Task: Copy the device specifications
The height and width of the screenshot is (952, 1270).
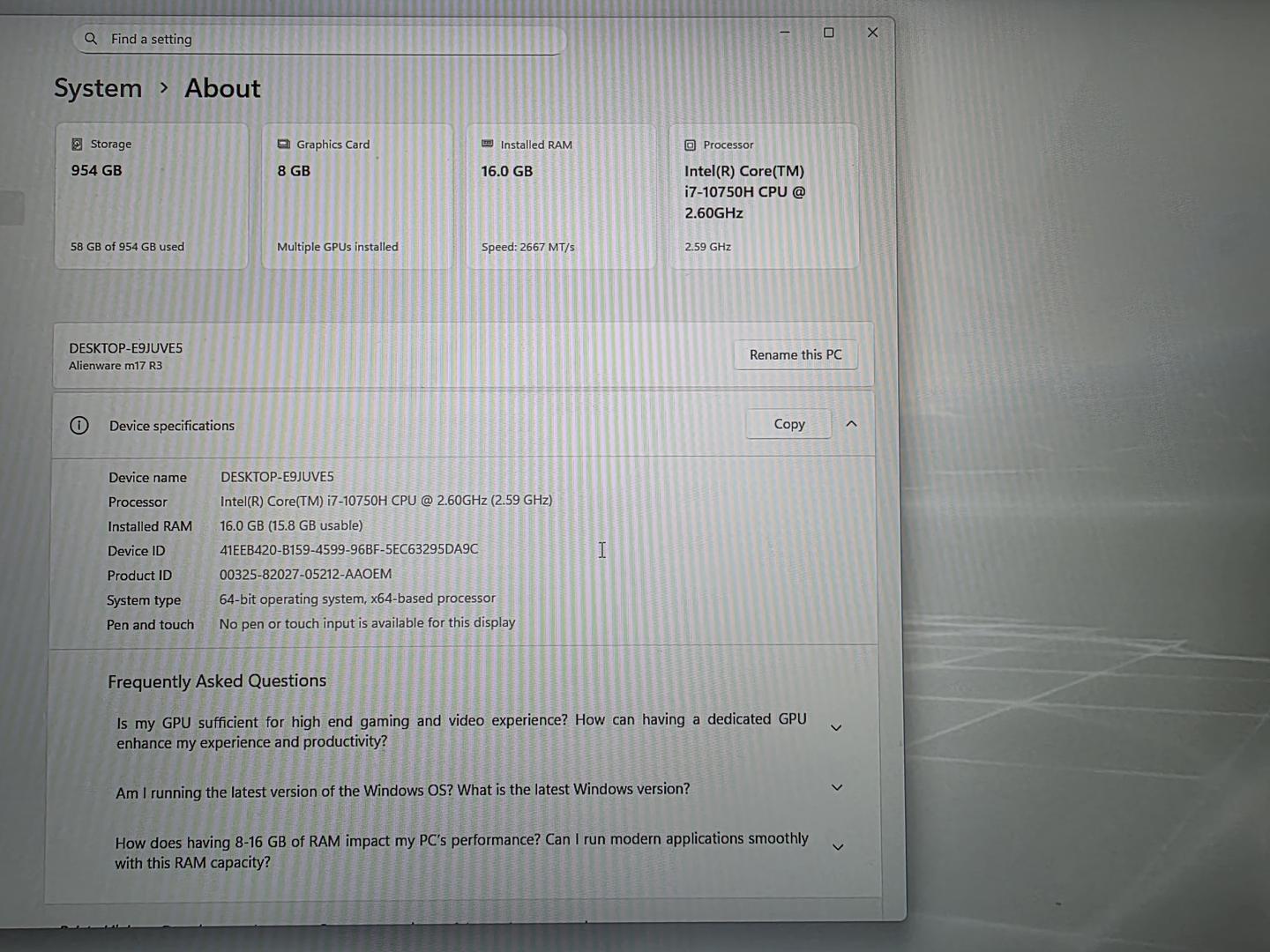Action: click(x=788, y=424)
